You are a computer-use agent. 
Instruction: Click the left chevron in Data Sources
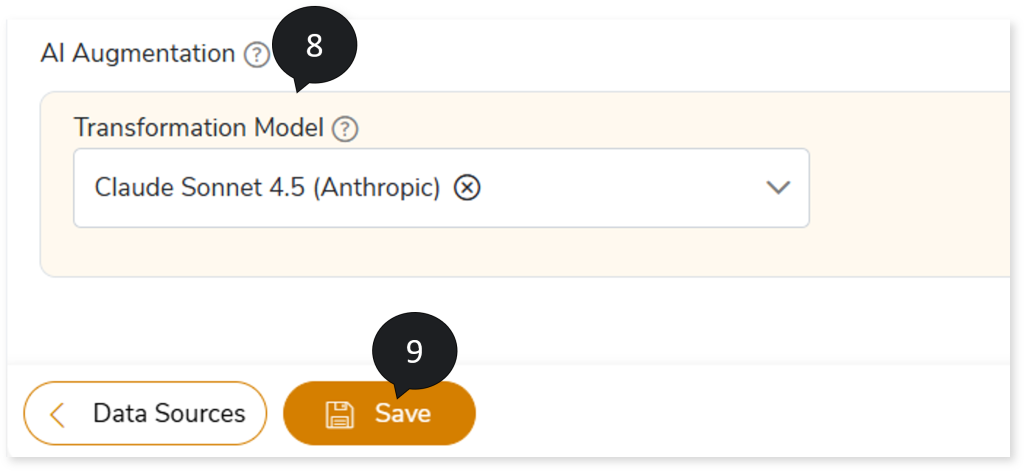point(57,414)
